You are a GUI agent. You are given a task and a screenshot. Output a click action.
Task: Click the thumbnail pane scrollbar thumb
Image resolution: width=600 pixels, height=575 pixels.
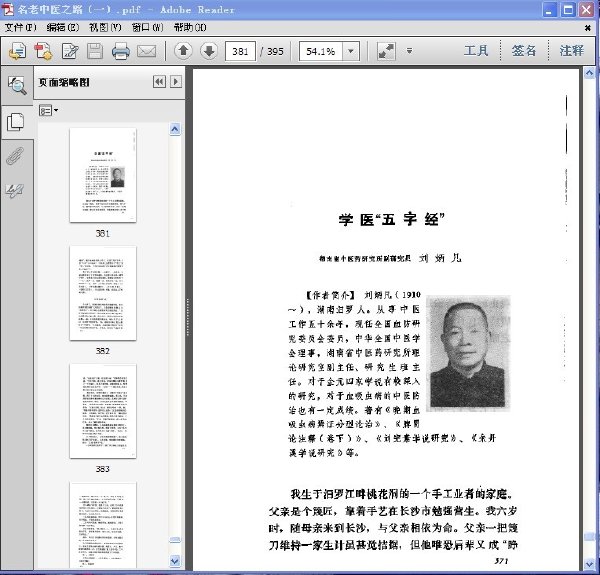tap(175, 540)
